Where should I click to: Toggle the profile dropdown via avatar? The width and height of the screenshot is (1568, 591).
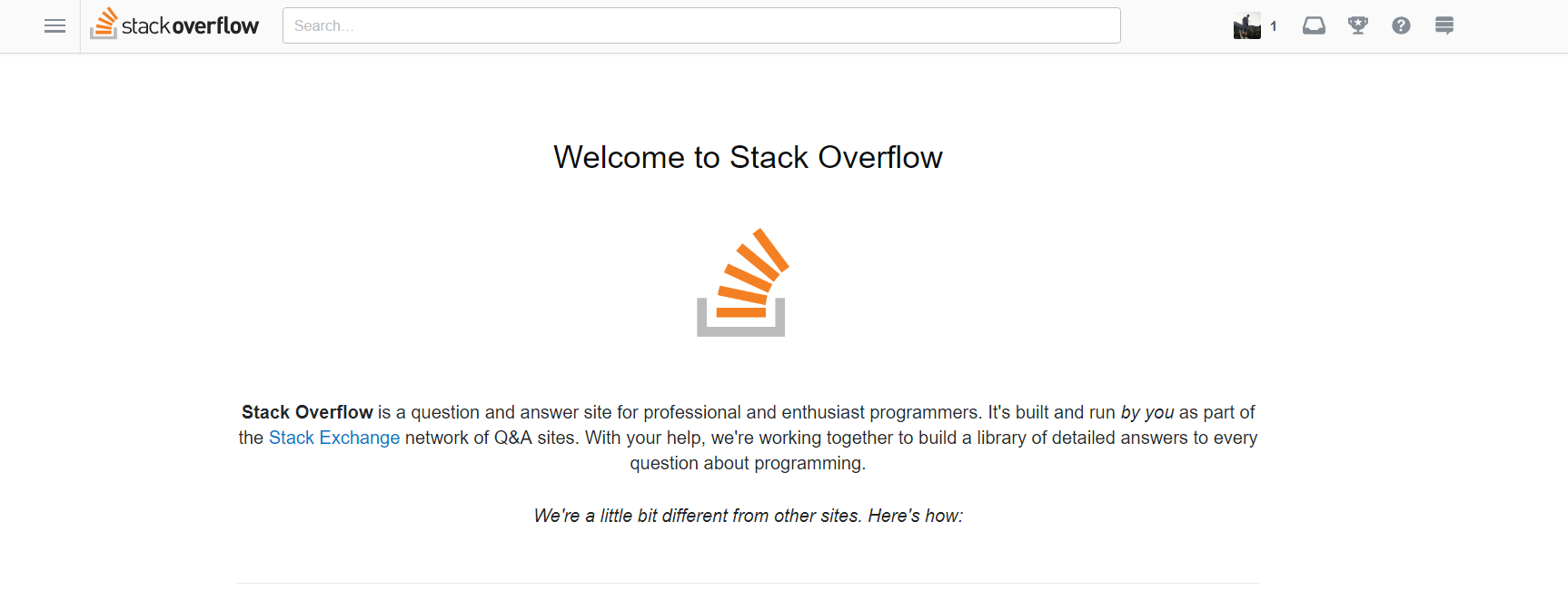pos(1246,25)
